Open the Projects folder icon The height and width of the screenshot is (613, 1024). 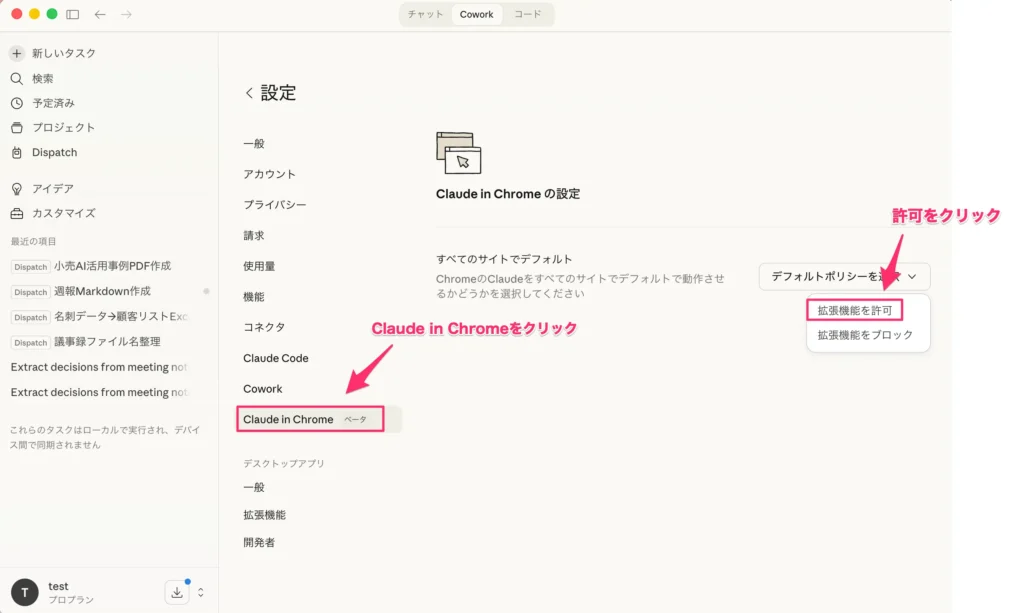coord(17,128)
